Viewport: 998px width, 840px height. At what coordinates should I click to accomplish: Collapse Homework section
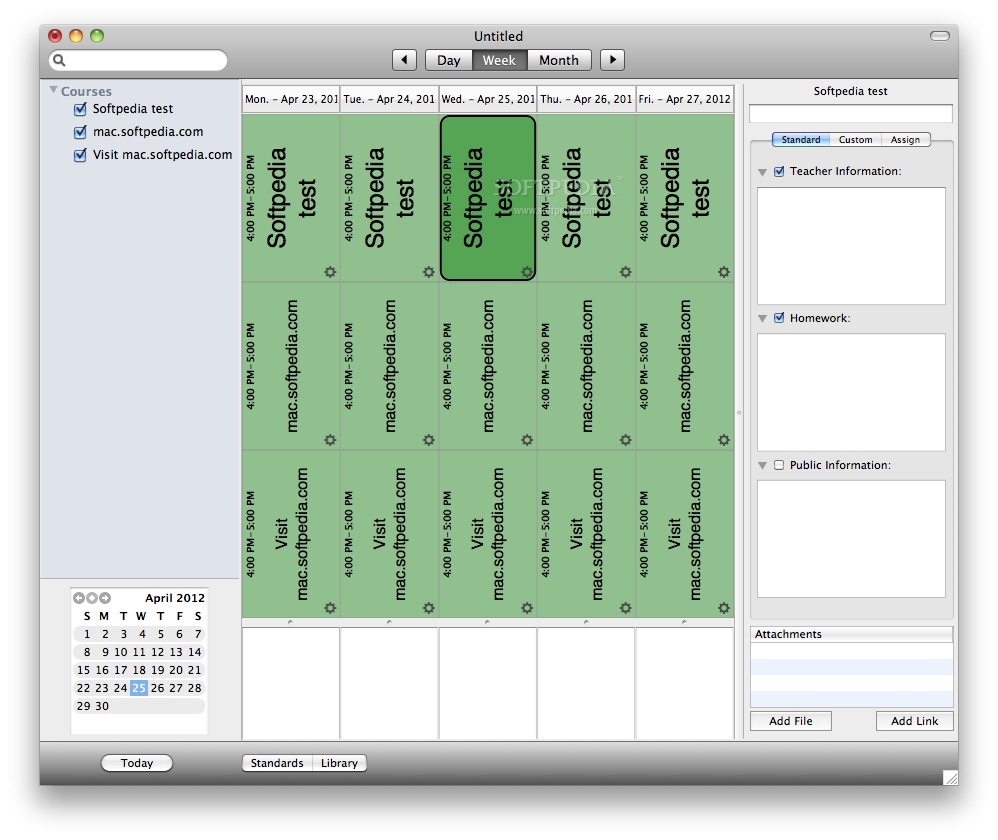pyautogui.click(x=763, y=319)
